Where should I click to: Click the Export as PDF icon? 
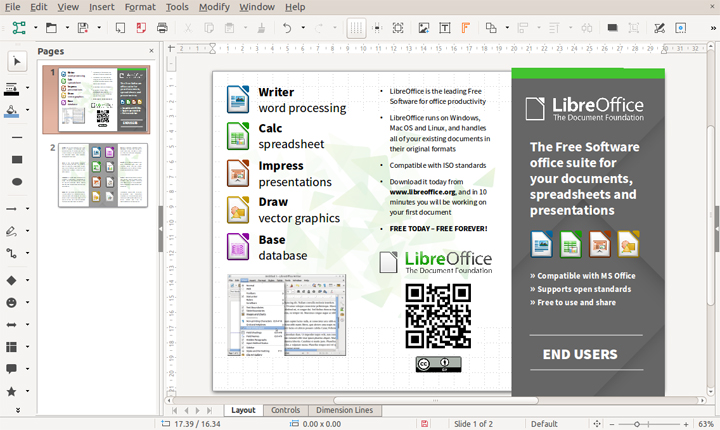pos(141,28)
